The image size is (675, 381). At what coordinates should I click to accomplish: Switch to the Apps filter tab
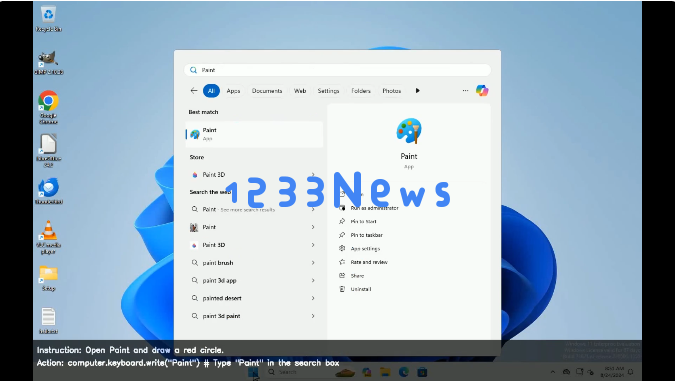pos(233,90)
